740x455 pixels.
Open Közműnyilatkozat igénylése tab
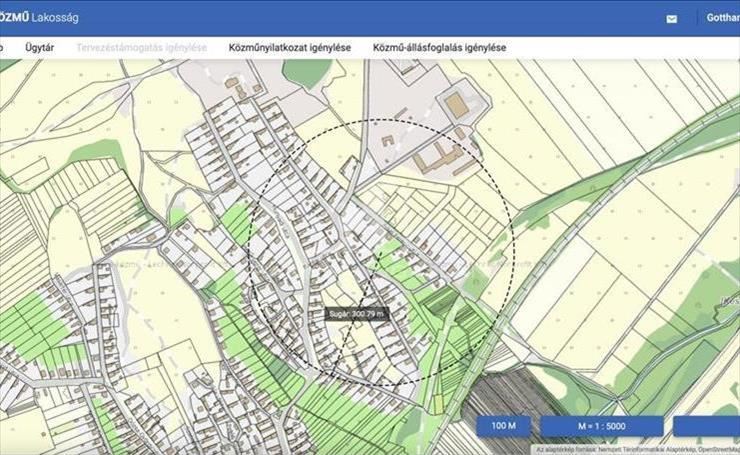[x=289, y=47]
